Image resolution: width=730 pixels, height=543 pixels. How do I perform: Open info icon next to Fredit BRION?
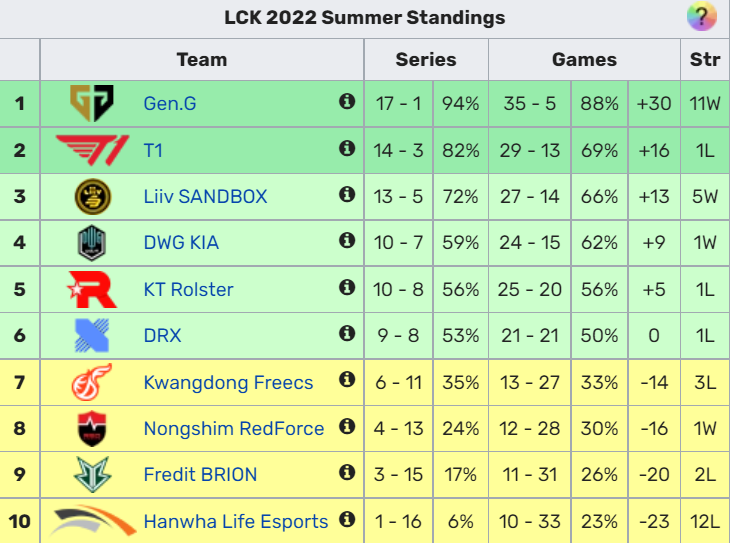(347, 472)
